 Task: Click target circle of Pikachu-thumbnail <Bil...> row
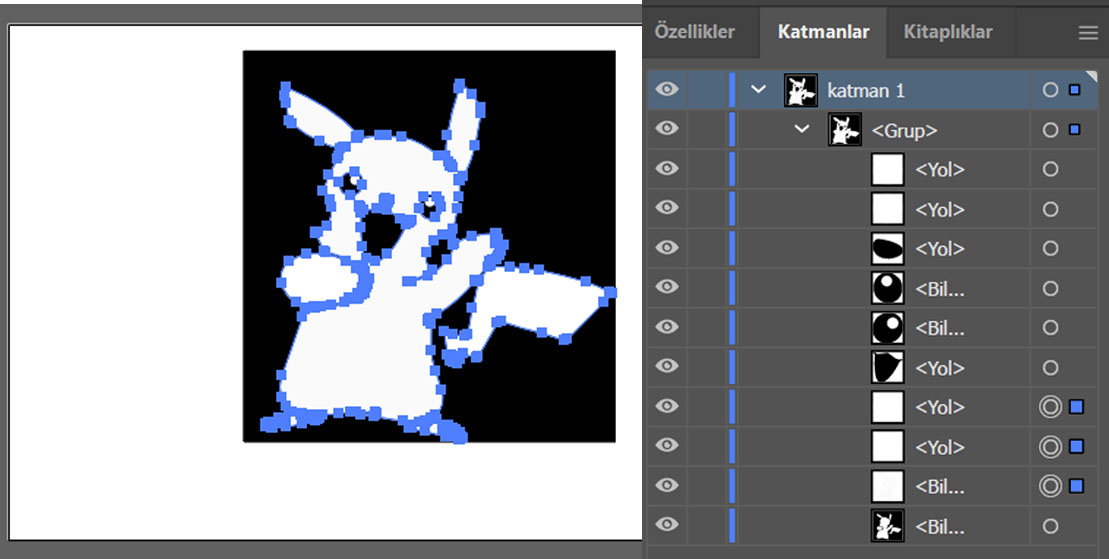click(1050, 526)
